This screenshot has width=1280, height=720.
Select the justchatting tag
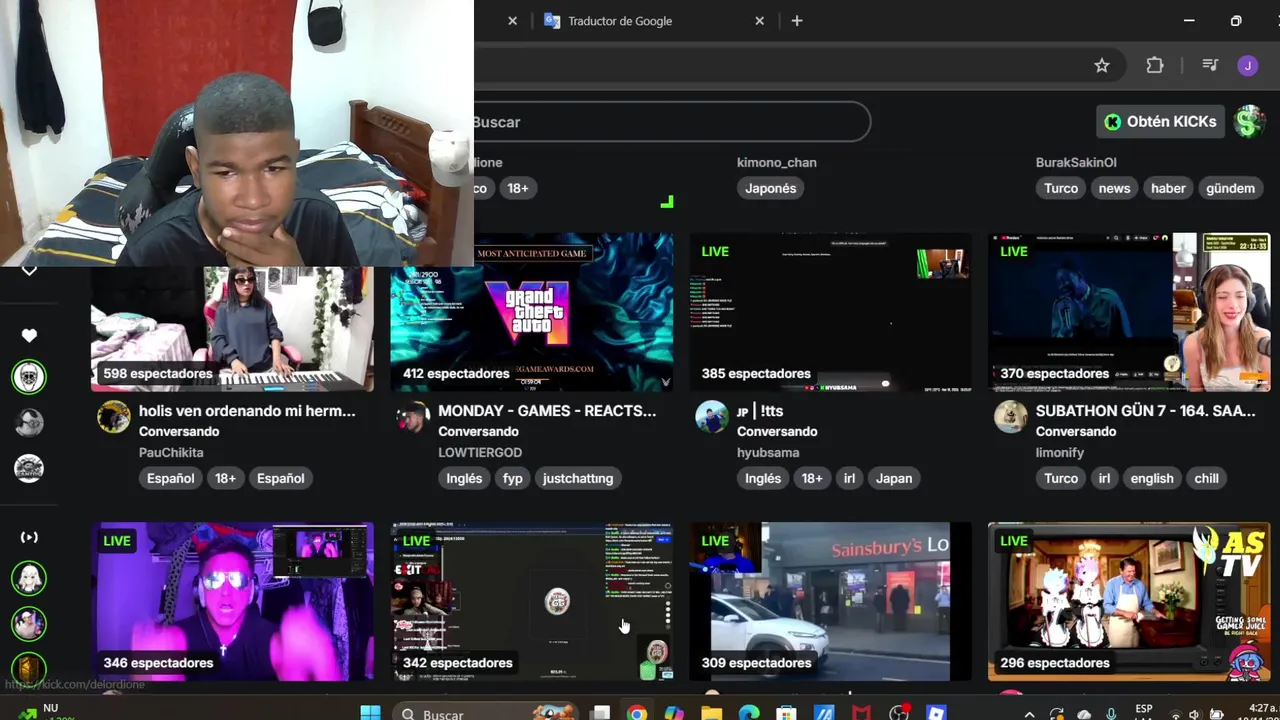pyautogui.click(x=578, y=478)
